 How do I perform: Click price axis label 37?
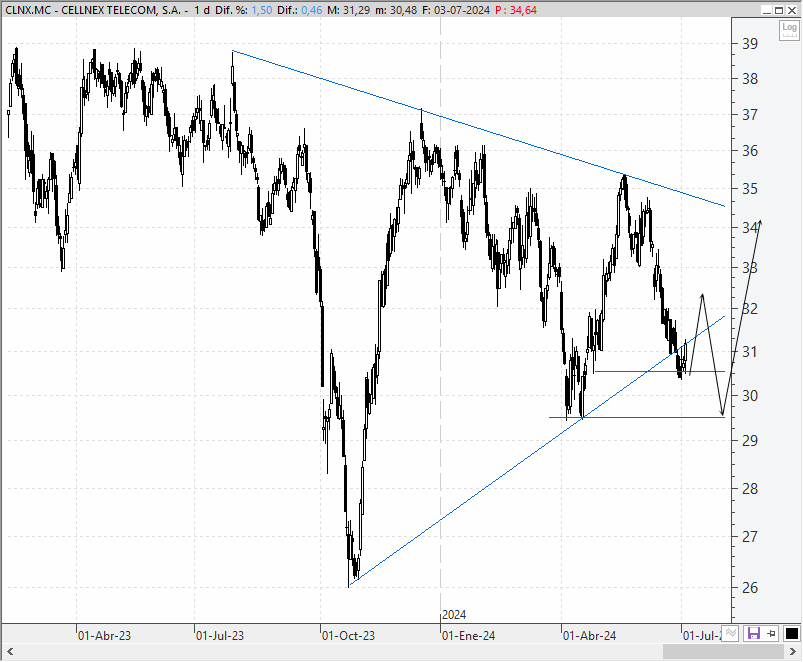coord(750,115)
